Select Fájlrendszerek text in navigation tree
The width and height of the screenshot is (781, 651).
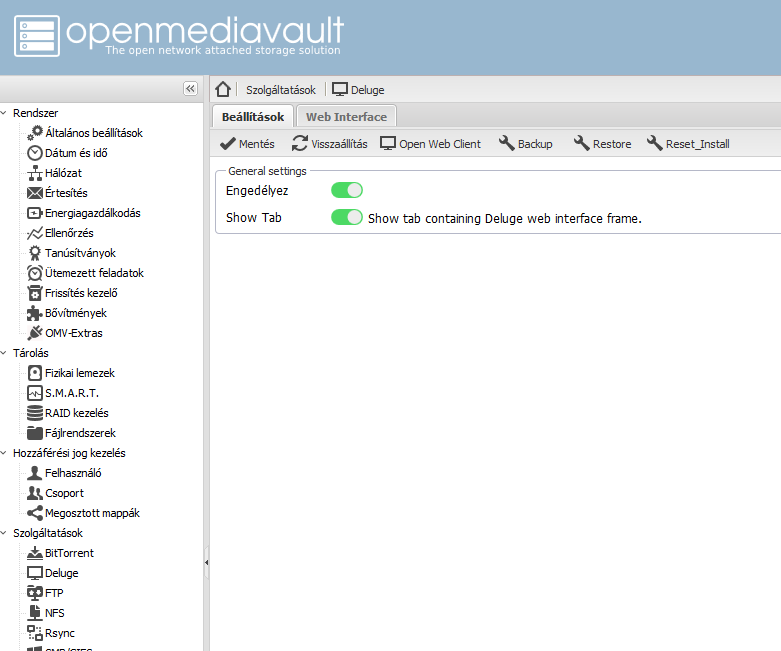pos(80,433)
